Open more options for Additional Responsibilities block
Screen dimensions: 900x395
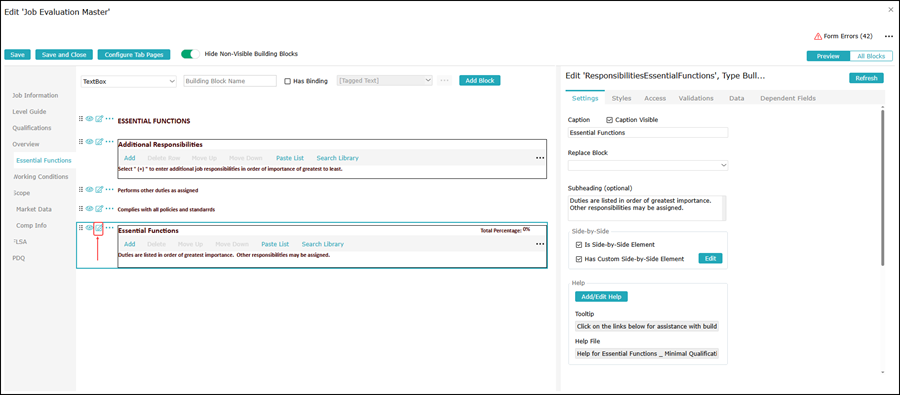(110, 141)
